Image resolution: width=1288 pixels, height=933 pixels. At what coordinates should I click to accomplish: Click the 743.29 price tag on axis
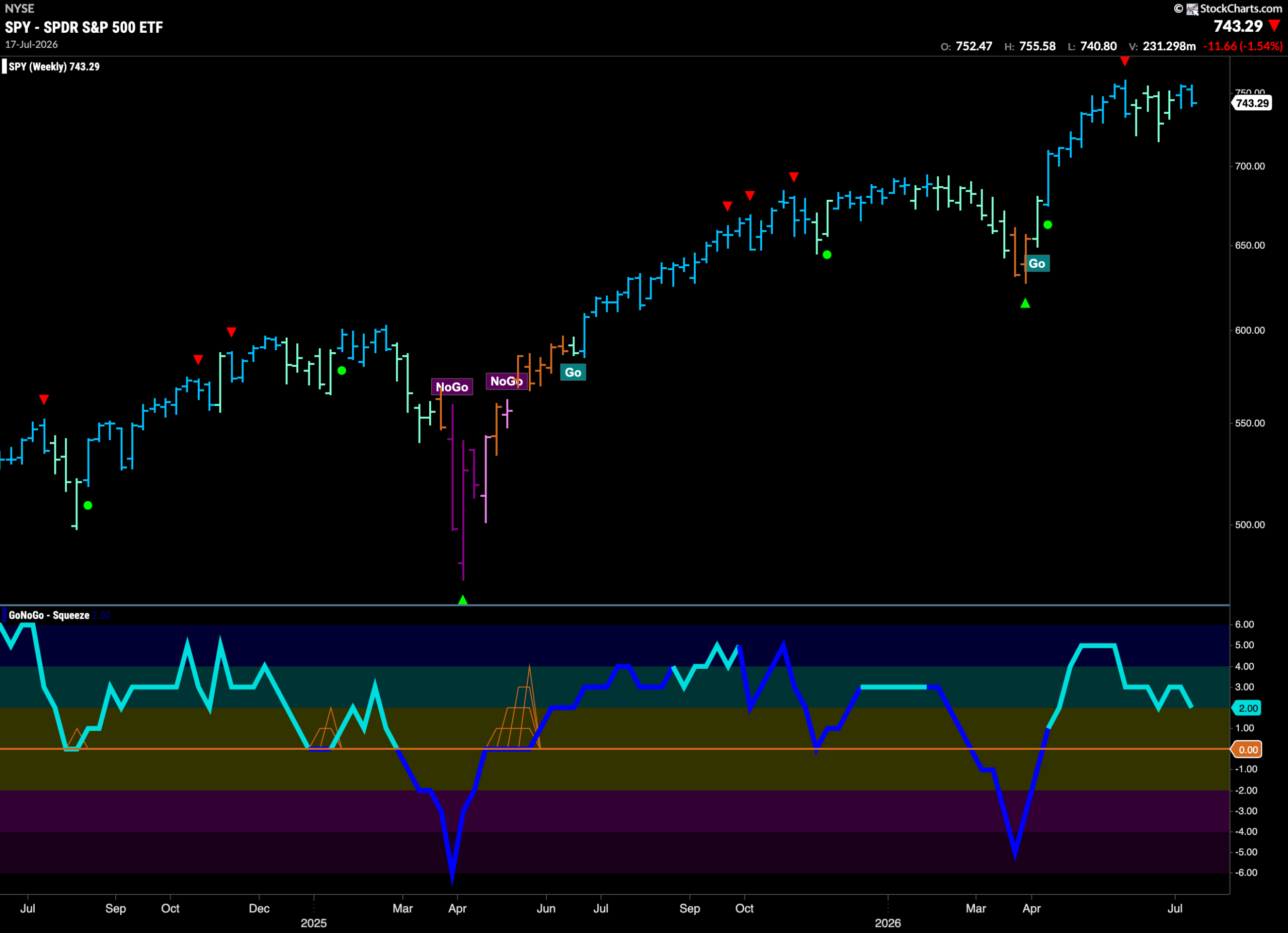pyautogui.click(x=1252, y=103)
